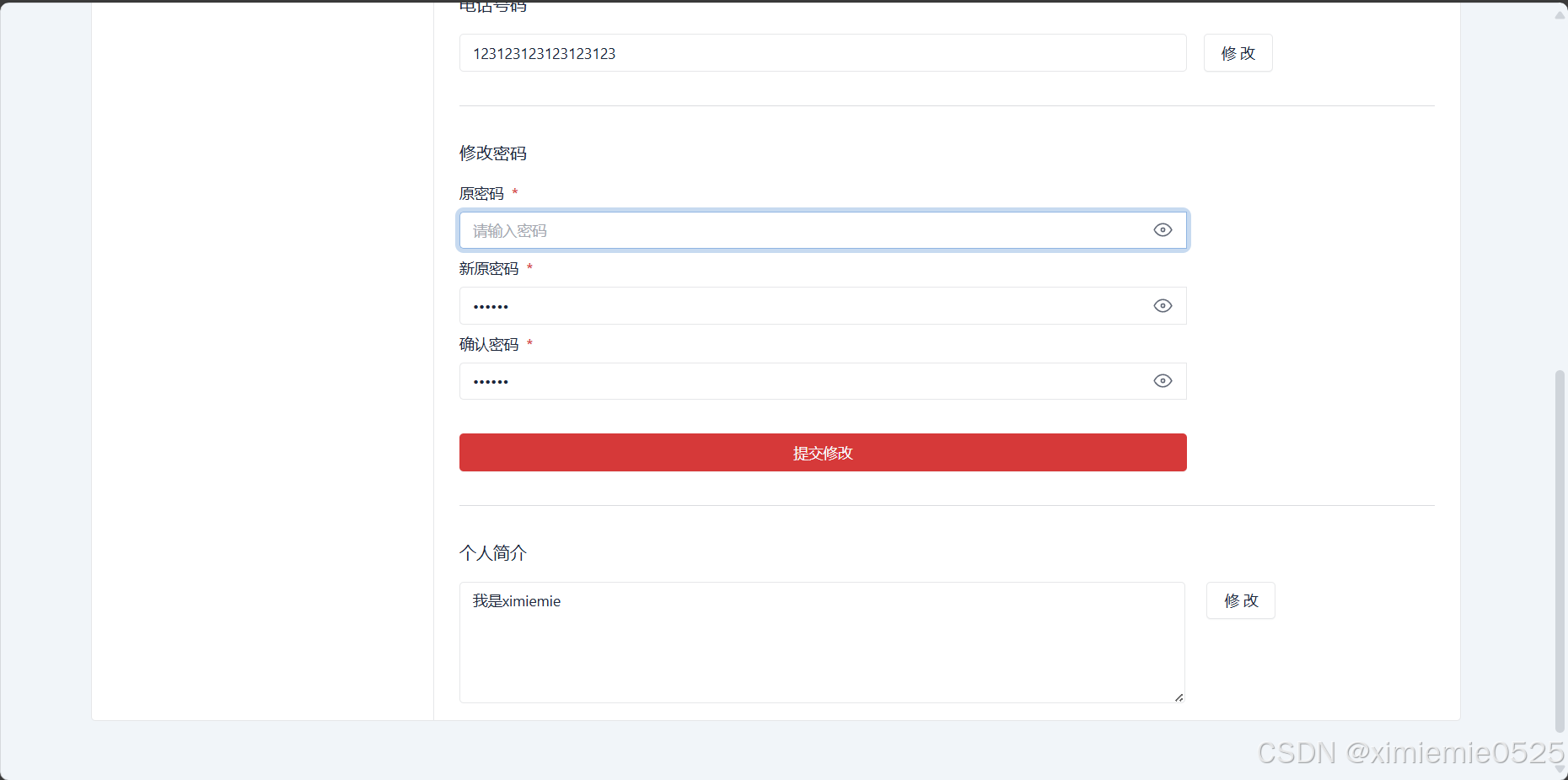Click the page vertical scrollbar thumb
The width and height of the screenshot is (1568, 780).
(1560, 551)
